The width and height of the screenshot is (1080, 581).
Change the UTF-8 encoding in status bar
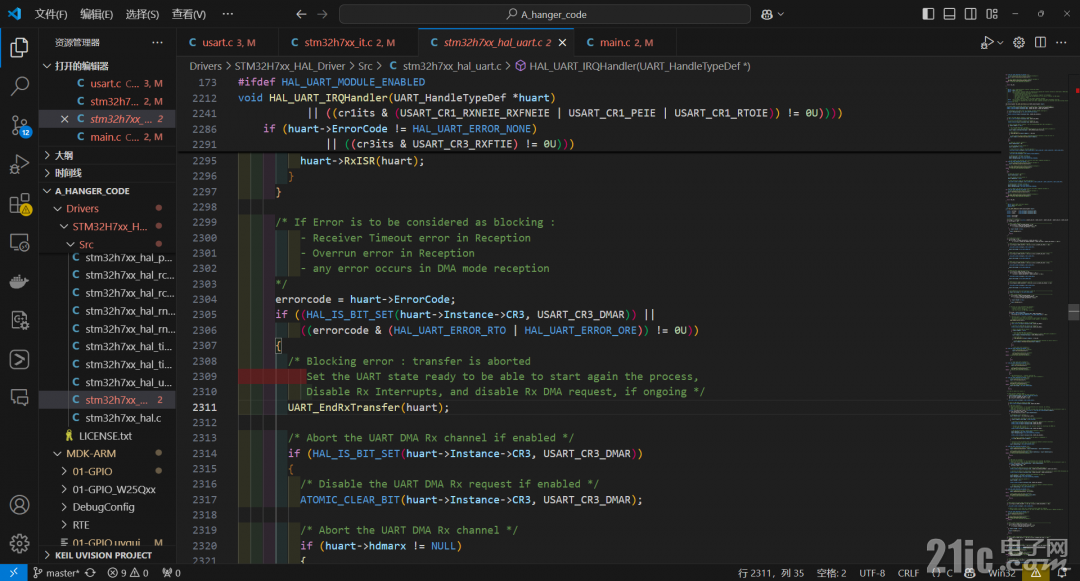(872, 573)
